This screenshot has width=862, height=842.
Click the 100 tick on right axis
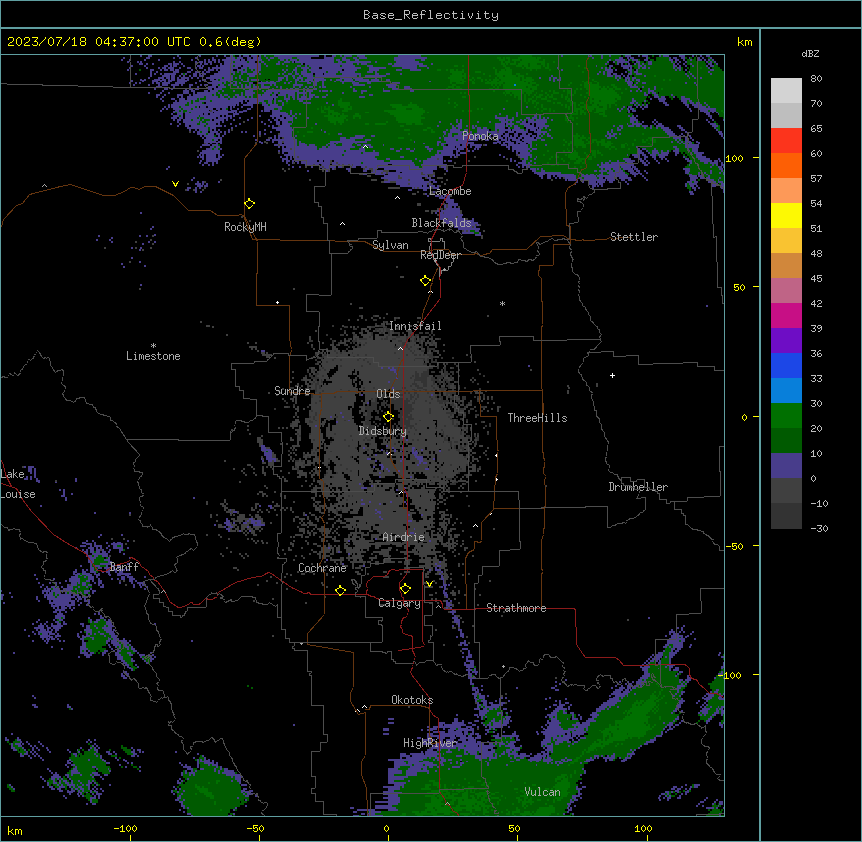point(734,158)
